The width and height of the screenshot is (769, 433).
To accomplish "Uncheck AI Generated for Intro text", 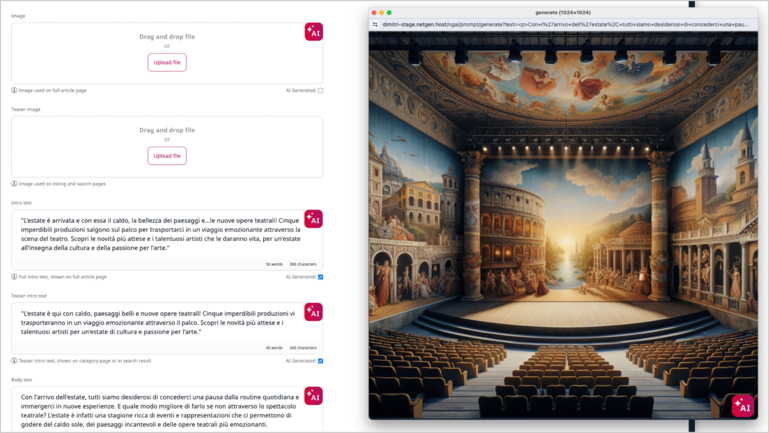I will [x=320, y=277].
